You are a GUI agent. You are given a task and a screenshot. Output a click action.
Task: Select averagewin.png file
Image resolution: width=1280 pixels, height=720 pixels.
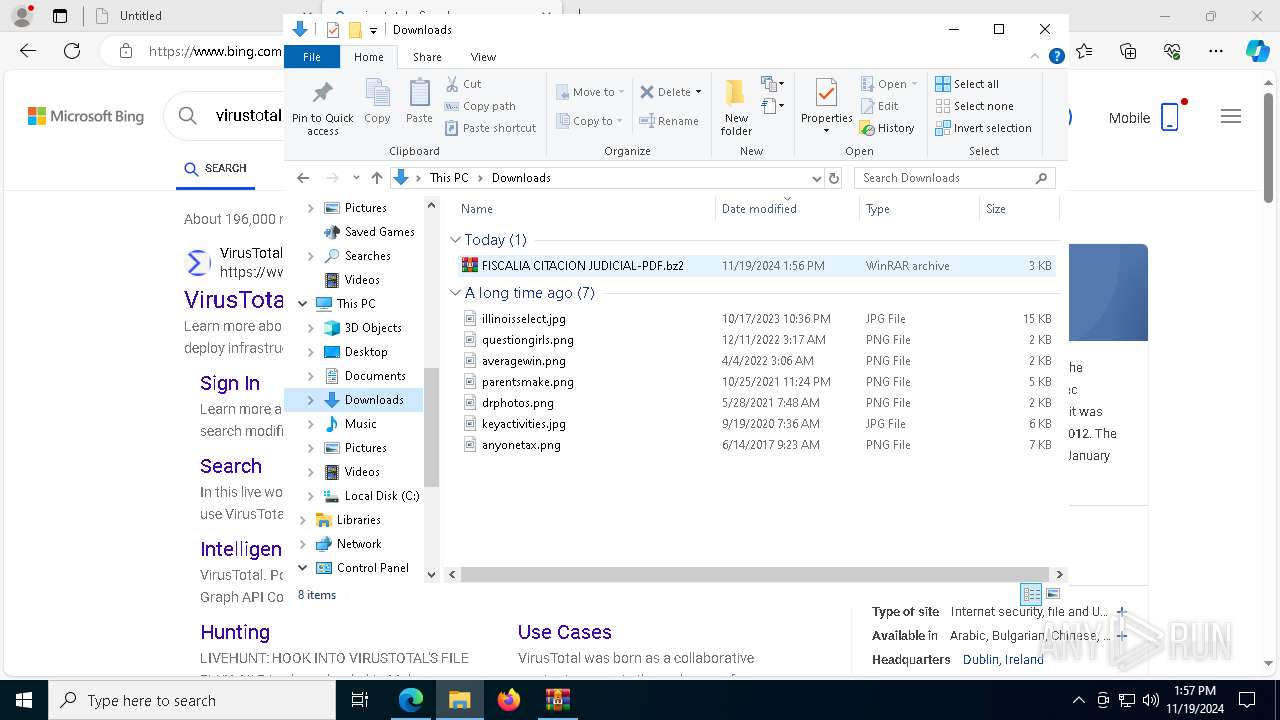click(756, 361)
